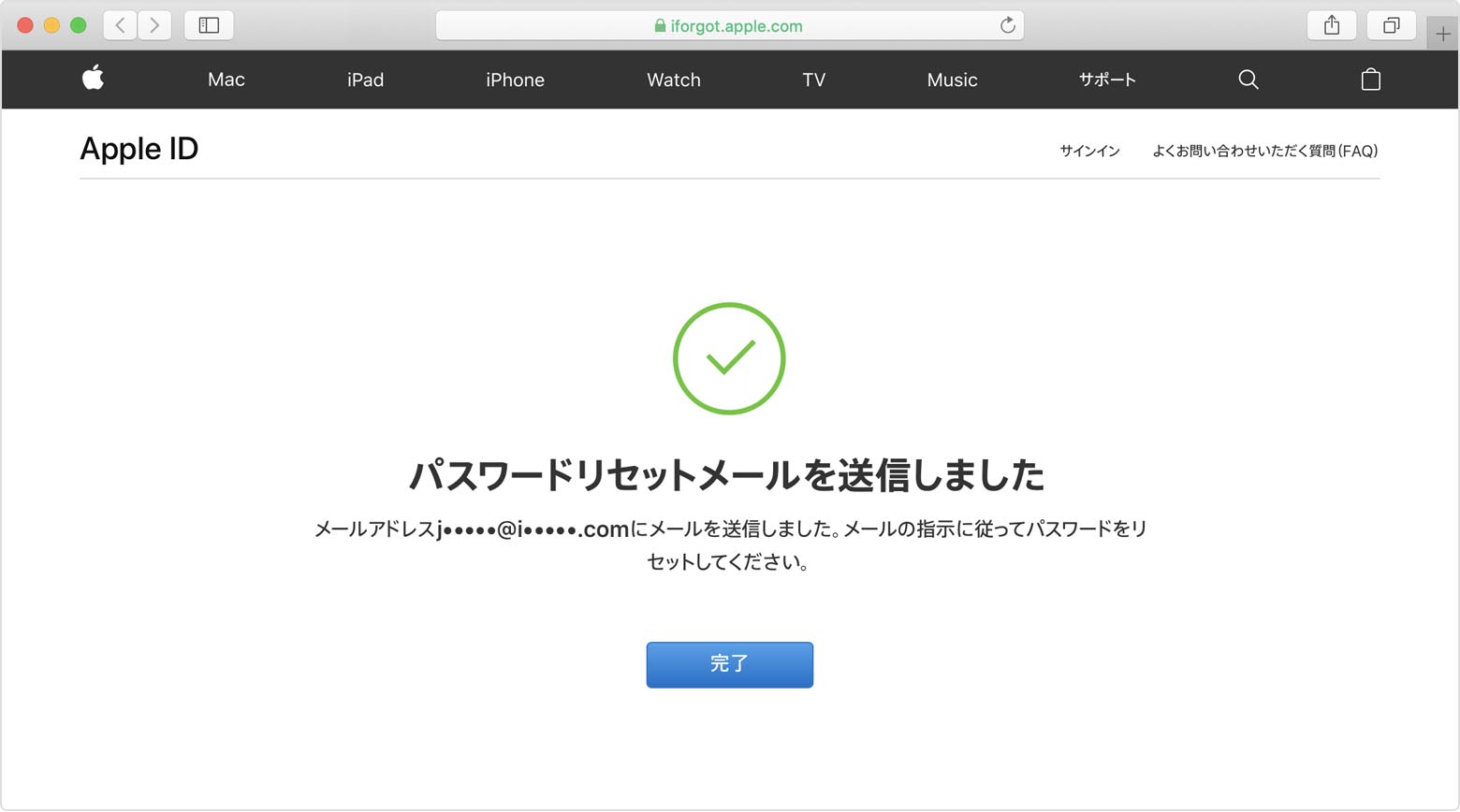Image resolution: width=1460 pixels, height=812 pixels.
Task: Open the Mac menu item
Action: [226, 80]
